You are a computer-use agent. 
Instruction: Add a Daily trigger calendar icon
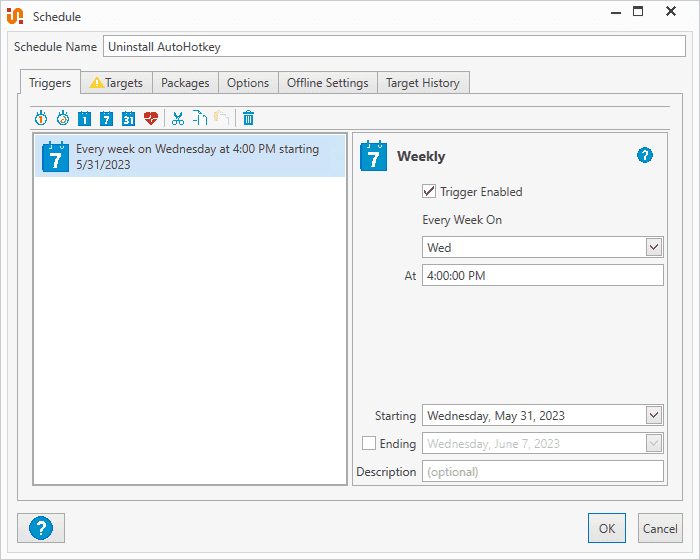[84, 118]
